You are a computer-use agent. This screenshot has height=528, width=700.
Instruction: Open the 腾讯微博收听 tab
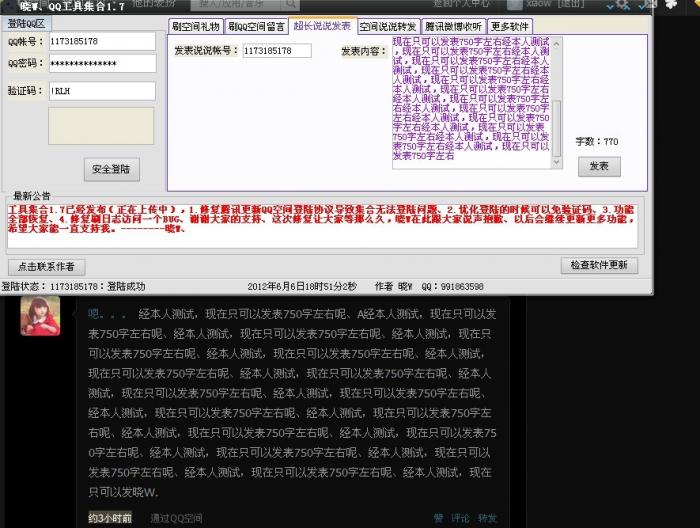tap(453, 27)
